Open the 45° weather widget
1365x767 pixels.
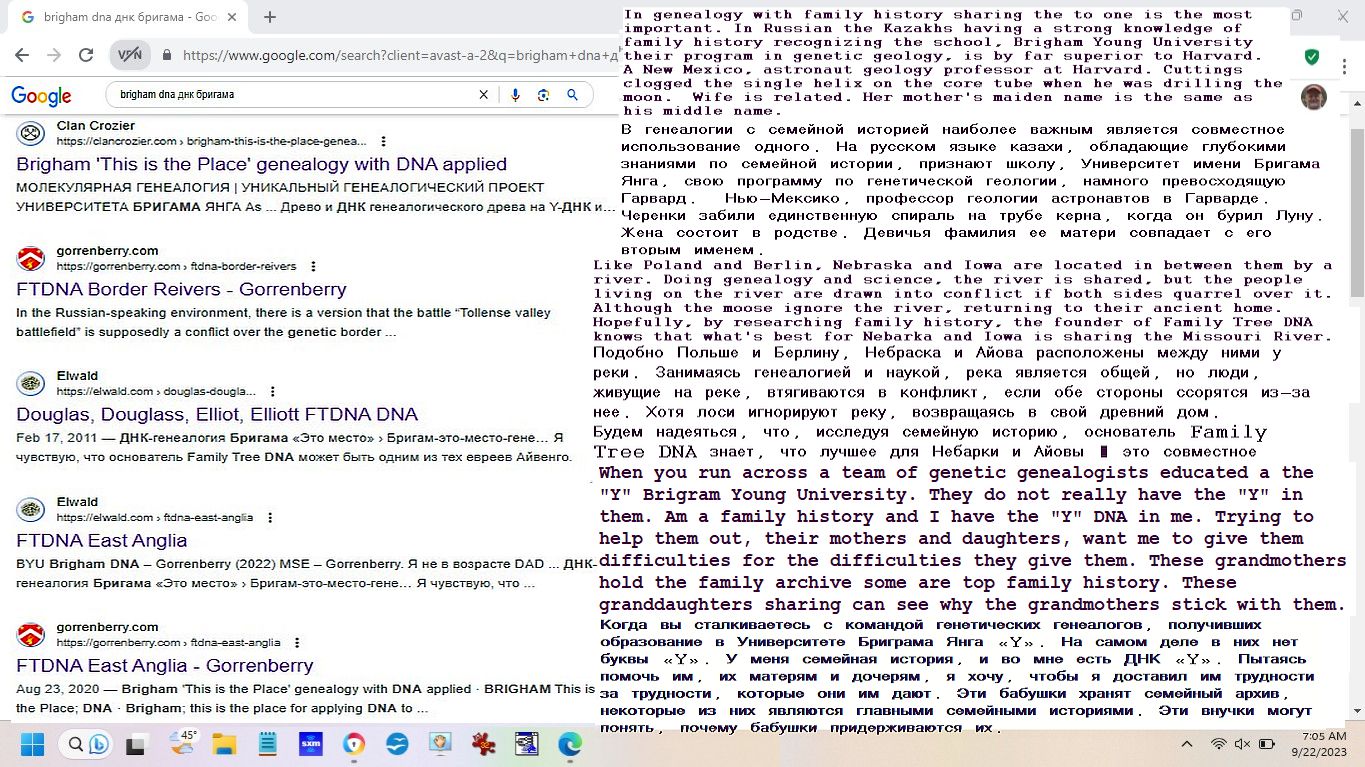(183, 743)
